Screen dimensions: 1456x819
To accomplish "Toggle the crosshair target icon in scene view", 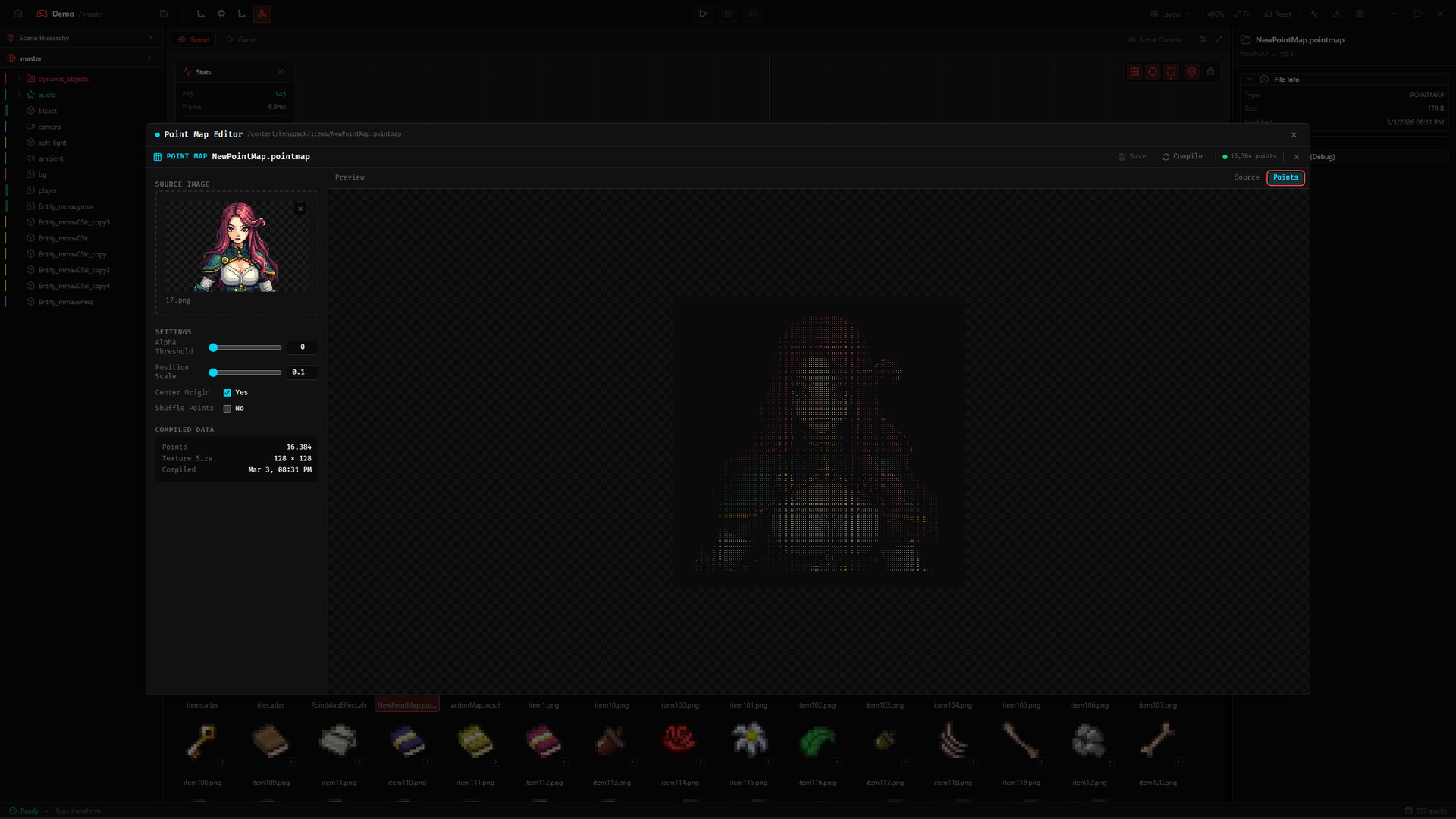I will coord(1153,72).
